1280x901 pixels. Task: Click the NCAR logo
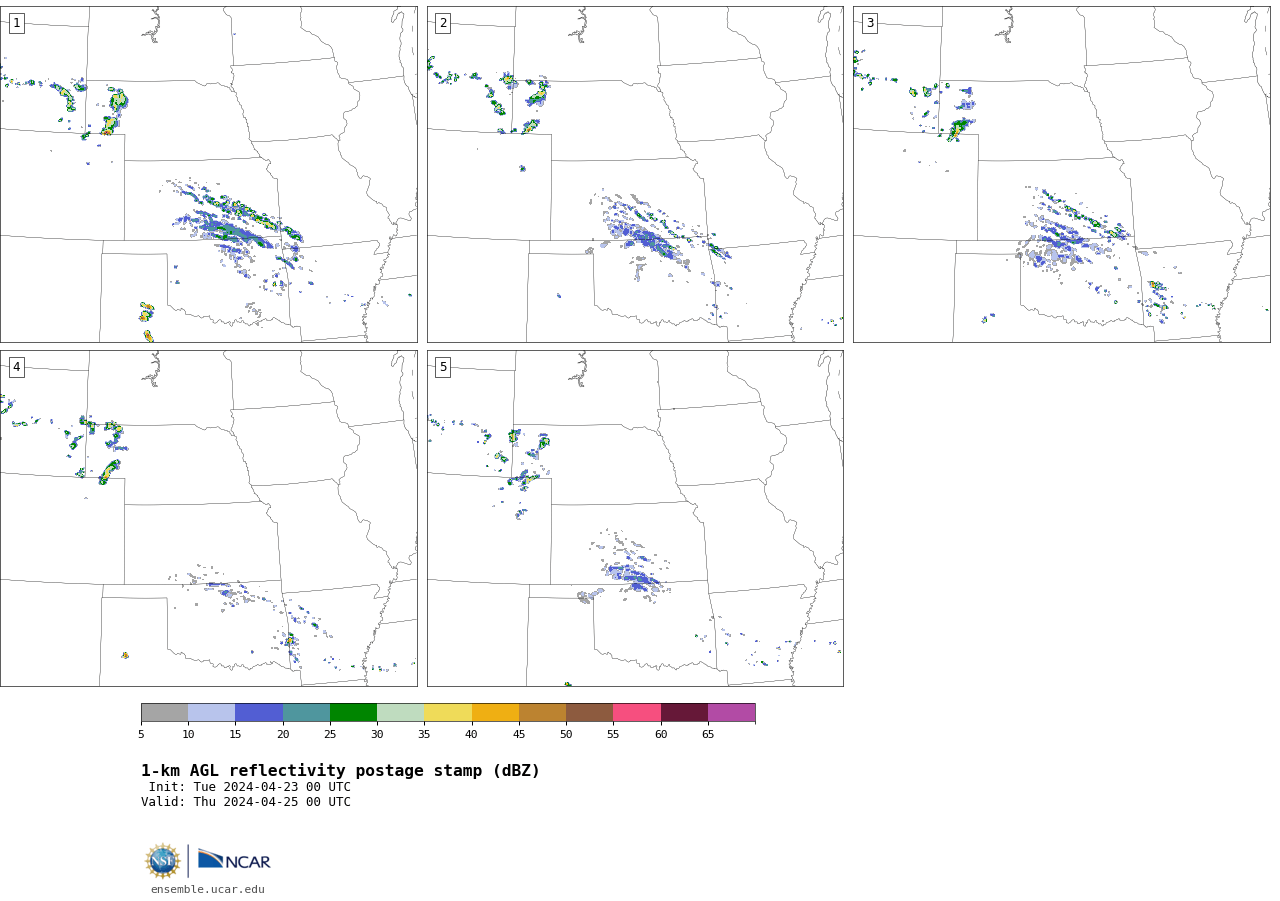(234, 860)
